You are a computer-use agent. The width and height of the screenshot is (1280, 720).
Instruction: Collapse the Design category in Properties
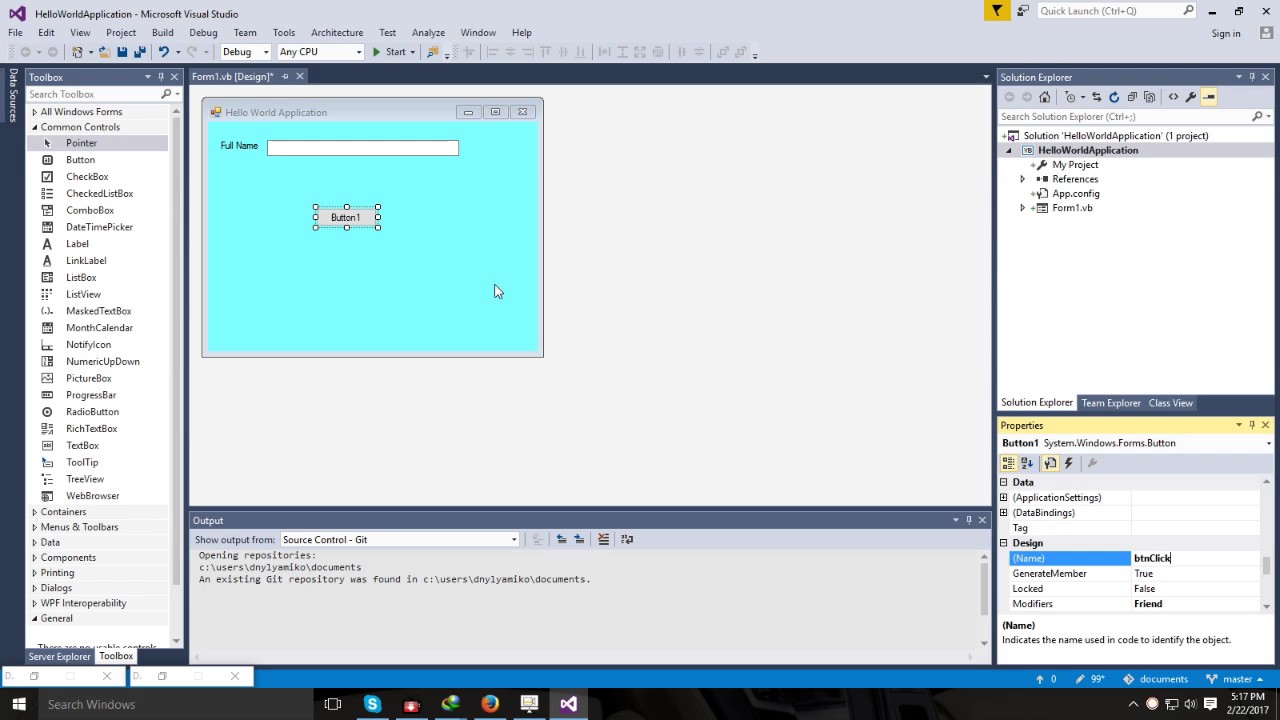tap(1004, 543)
